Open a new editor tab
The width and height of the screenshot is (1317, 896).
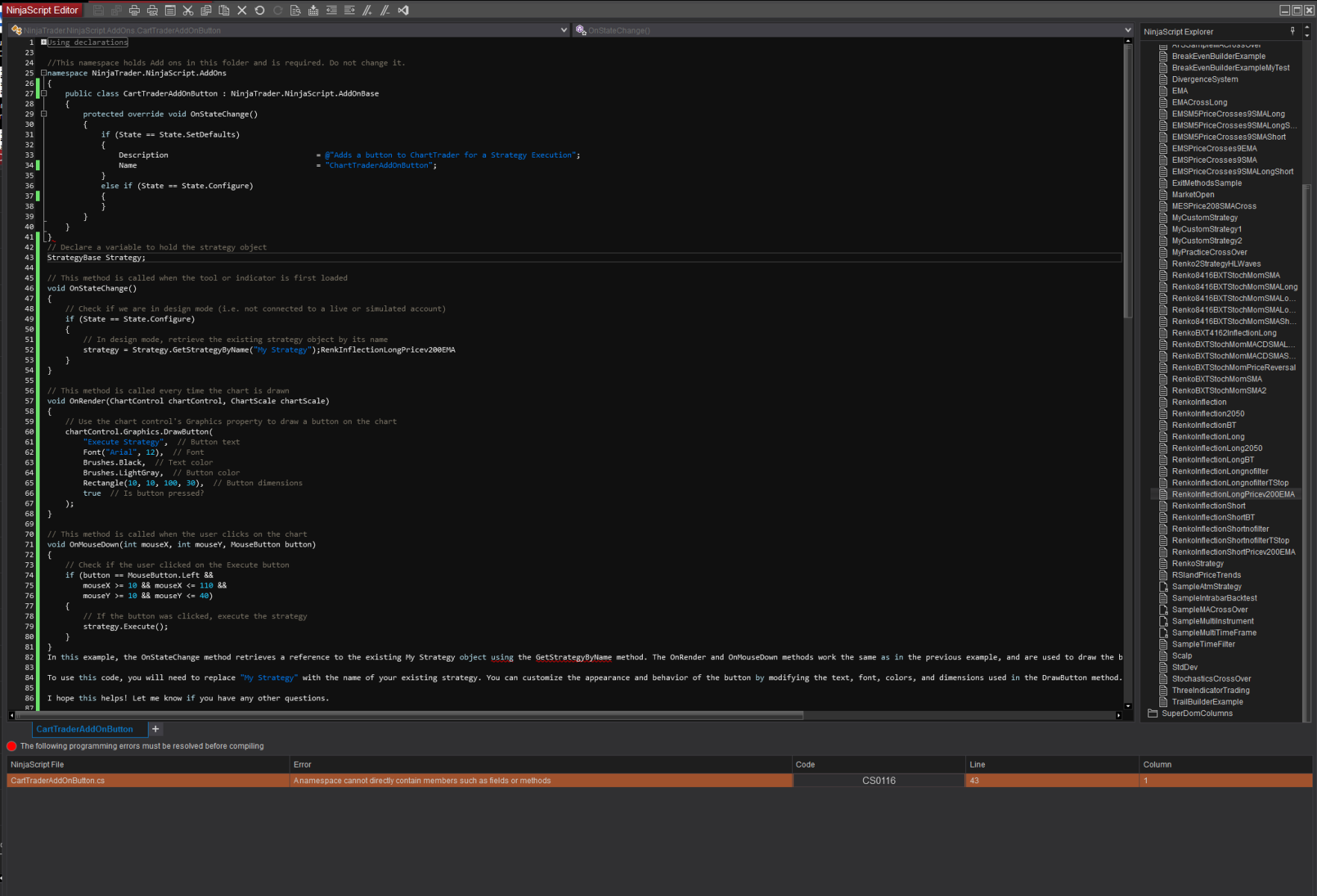[156, 729]
